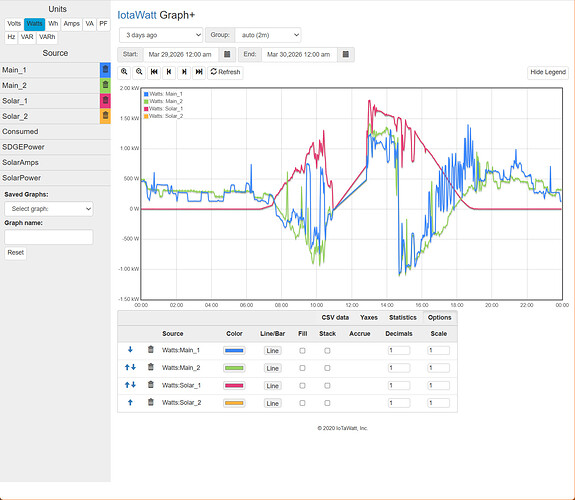
Task: Click the Refresh button
Action: pos(225,72)
